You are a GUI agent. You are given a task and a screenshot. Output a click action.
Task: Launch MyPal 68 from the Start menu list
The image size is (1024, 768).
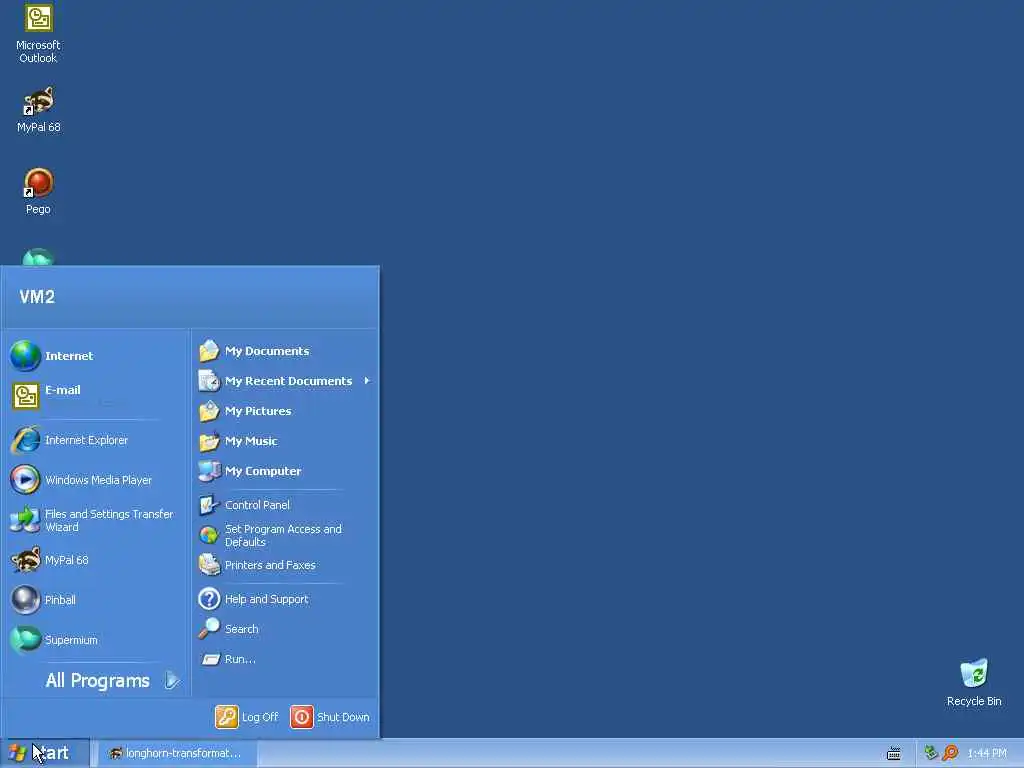95,560
